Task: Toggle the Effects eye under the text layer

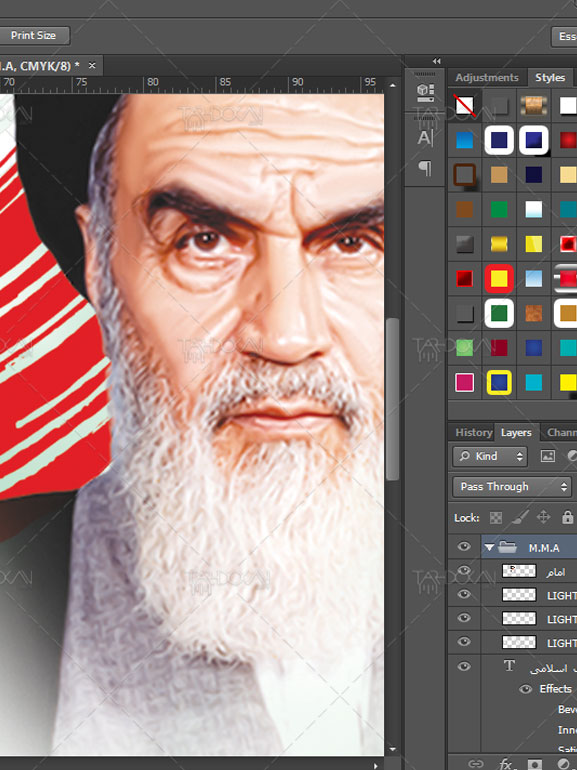Action: pyautogui.click(x=525, y=689)
